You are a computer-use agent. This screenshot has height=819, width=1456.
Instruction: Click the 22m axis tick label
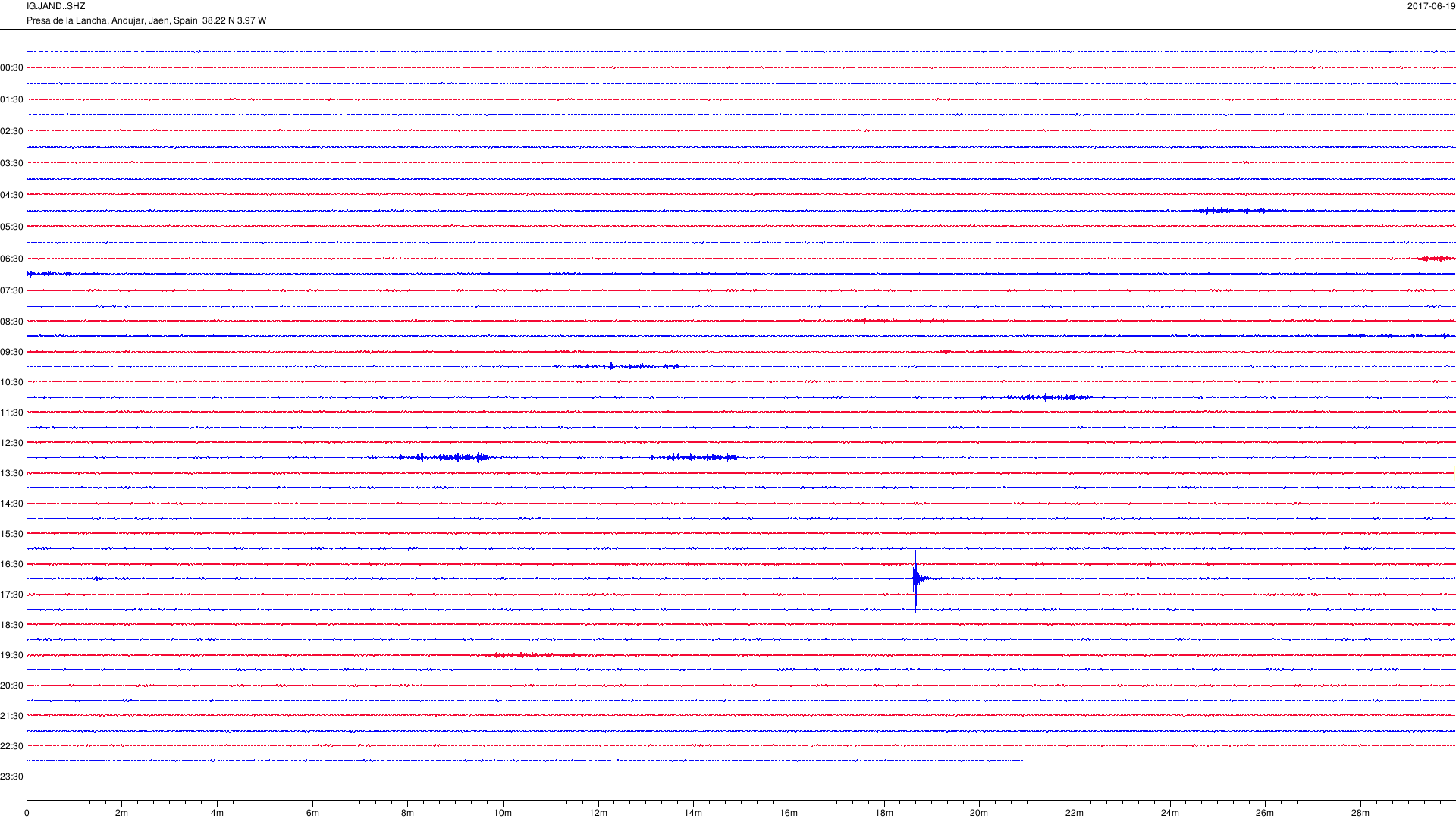point(1075,814)
